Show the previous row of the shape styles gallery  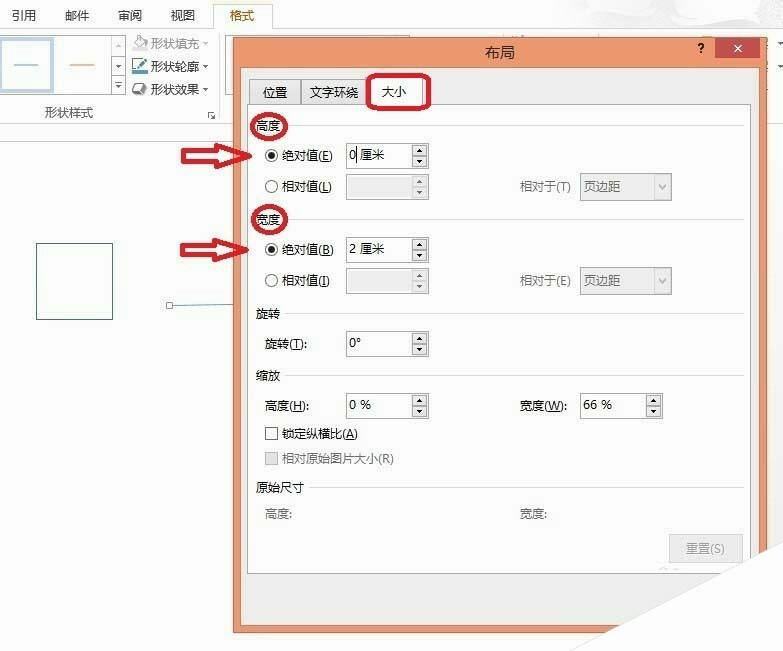[x=118, y=46]
